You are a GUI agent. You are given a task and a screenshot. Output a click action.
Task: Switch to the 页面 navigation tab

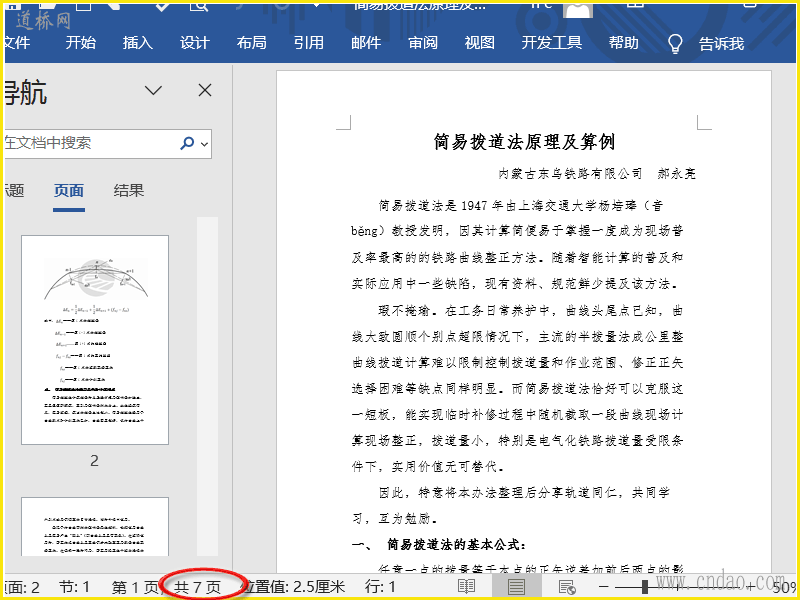69,191
